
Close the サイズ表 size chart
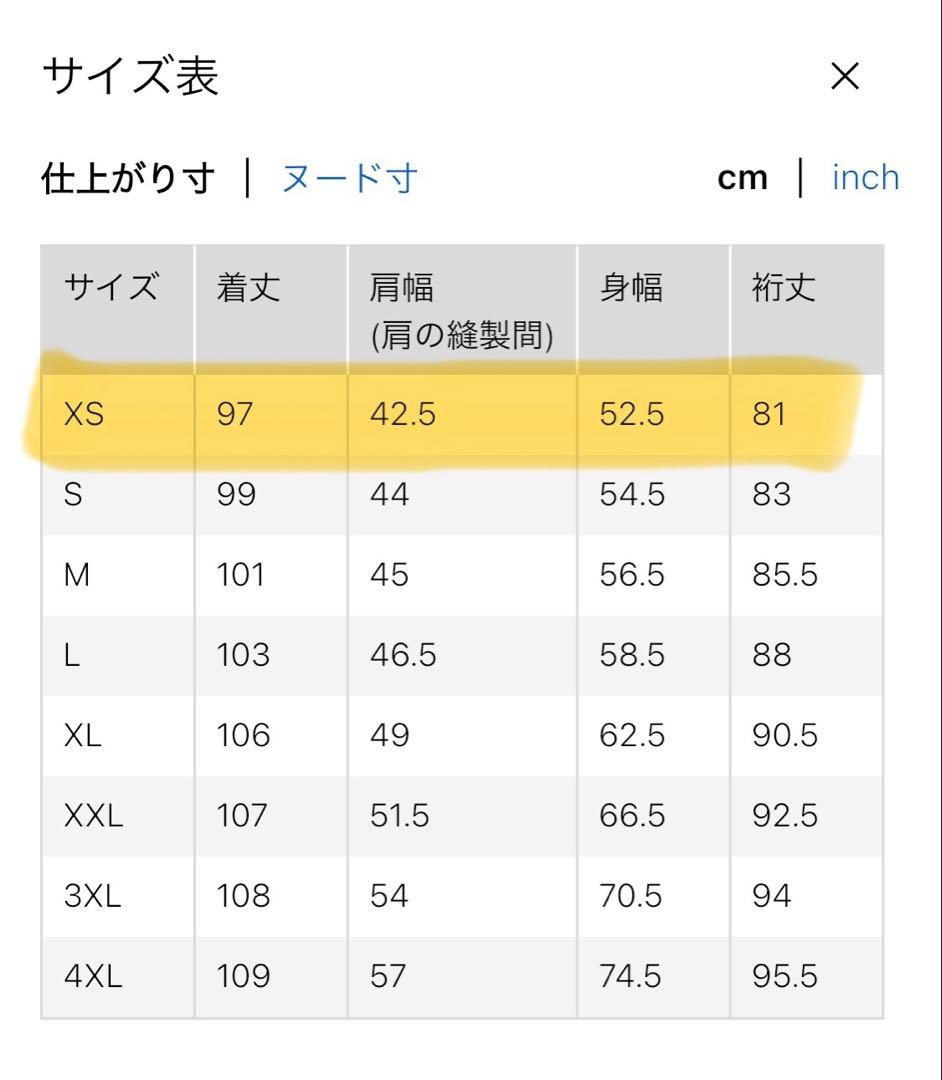click(x=845, y=76)
